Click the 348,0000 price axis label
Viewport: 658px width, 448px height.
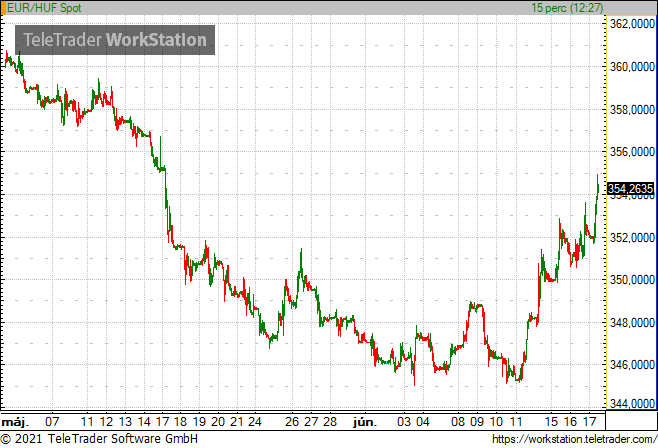point(632,323)
